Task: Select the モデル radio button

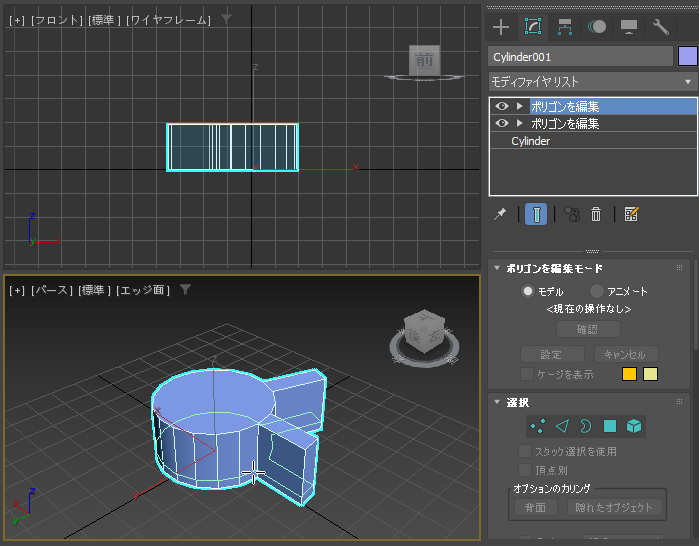Action: tap(528, 291)
